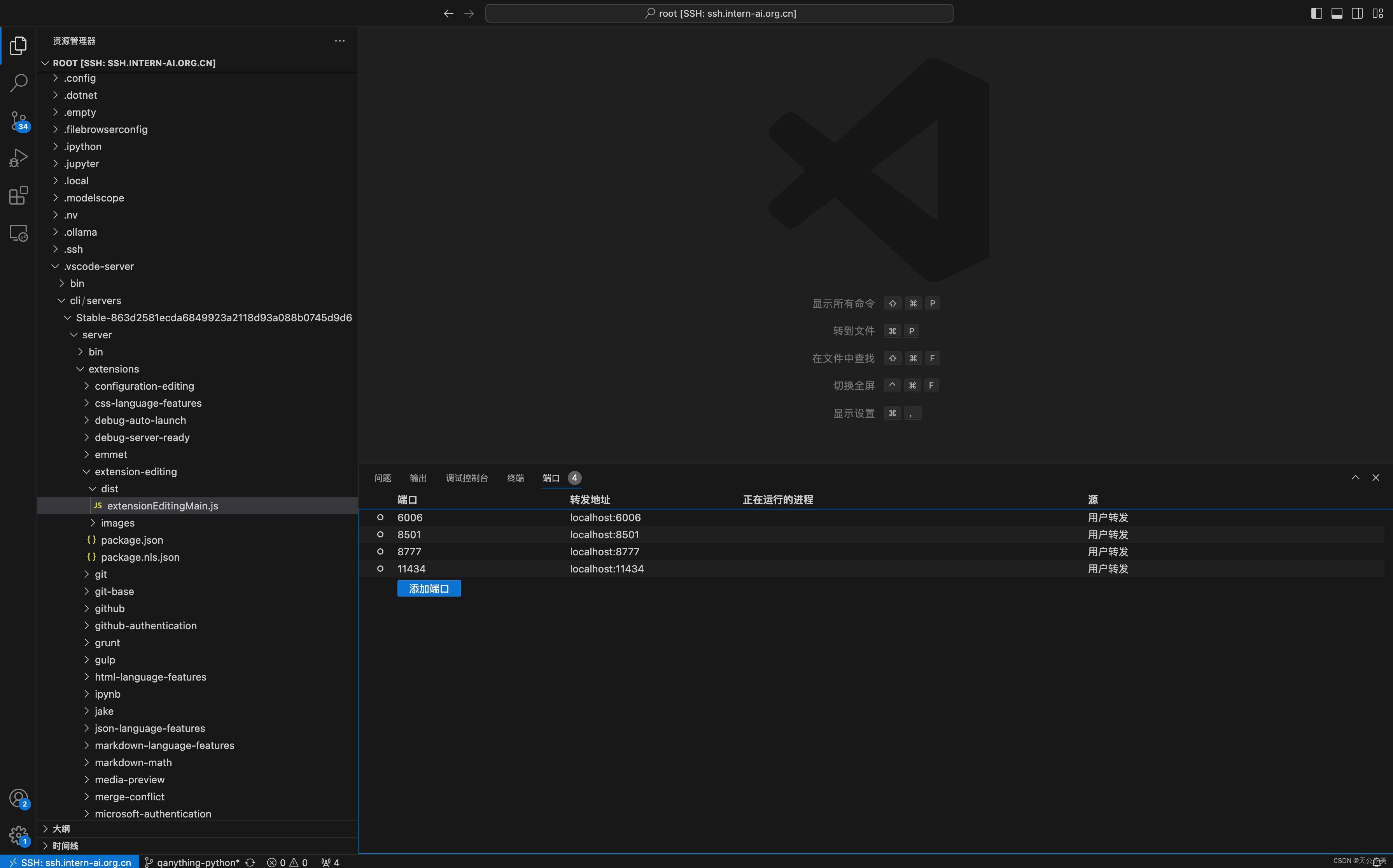Maximize the panel with the chevron-up icon
This screenshot has width=1393, height=868.
[x=1356, y=478]
